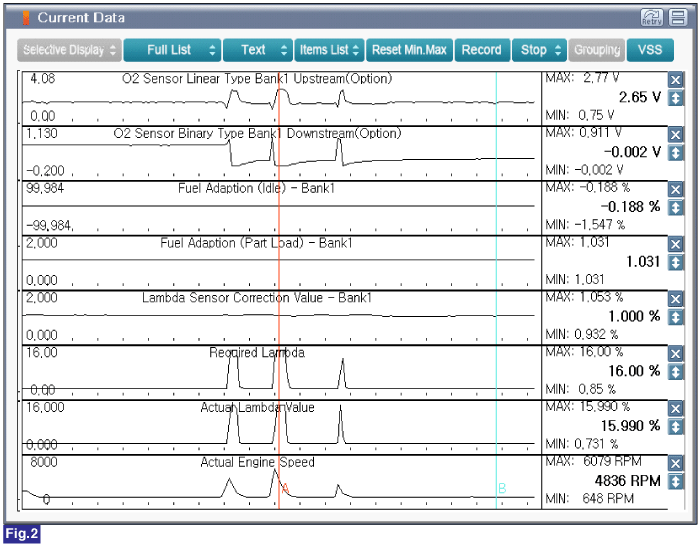This screenshot has height=545, width=700.
Task: Click the Retry icon in title bar
Action: click(652, 18)
